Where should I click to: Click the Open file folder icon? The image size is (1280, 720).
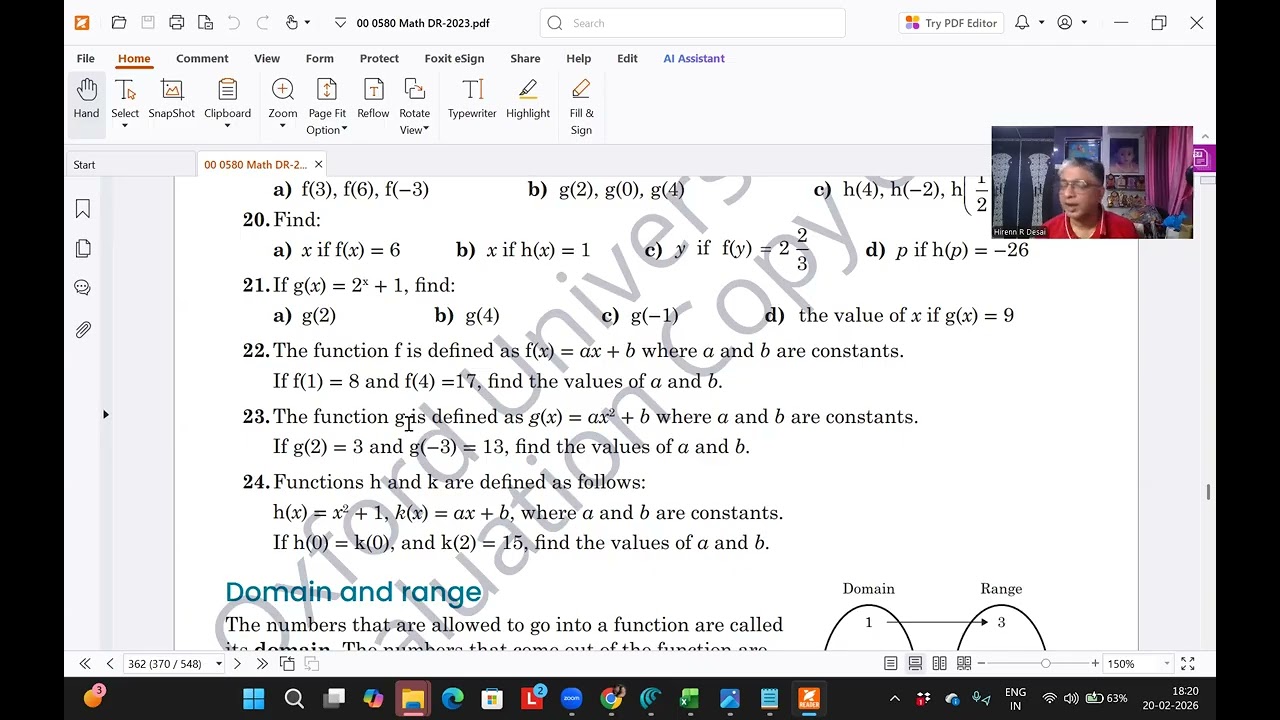tap(119, 23)
